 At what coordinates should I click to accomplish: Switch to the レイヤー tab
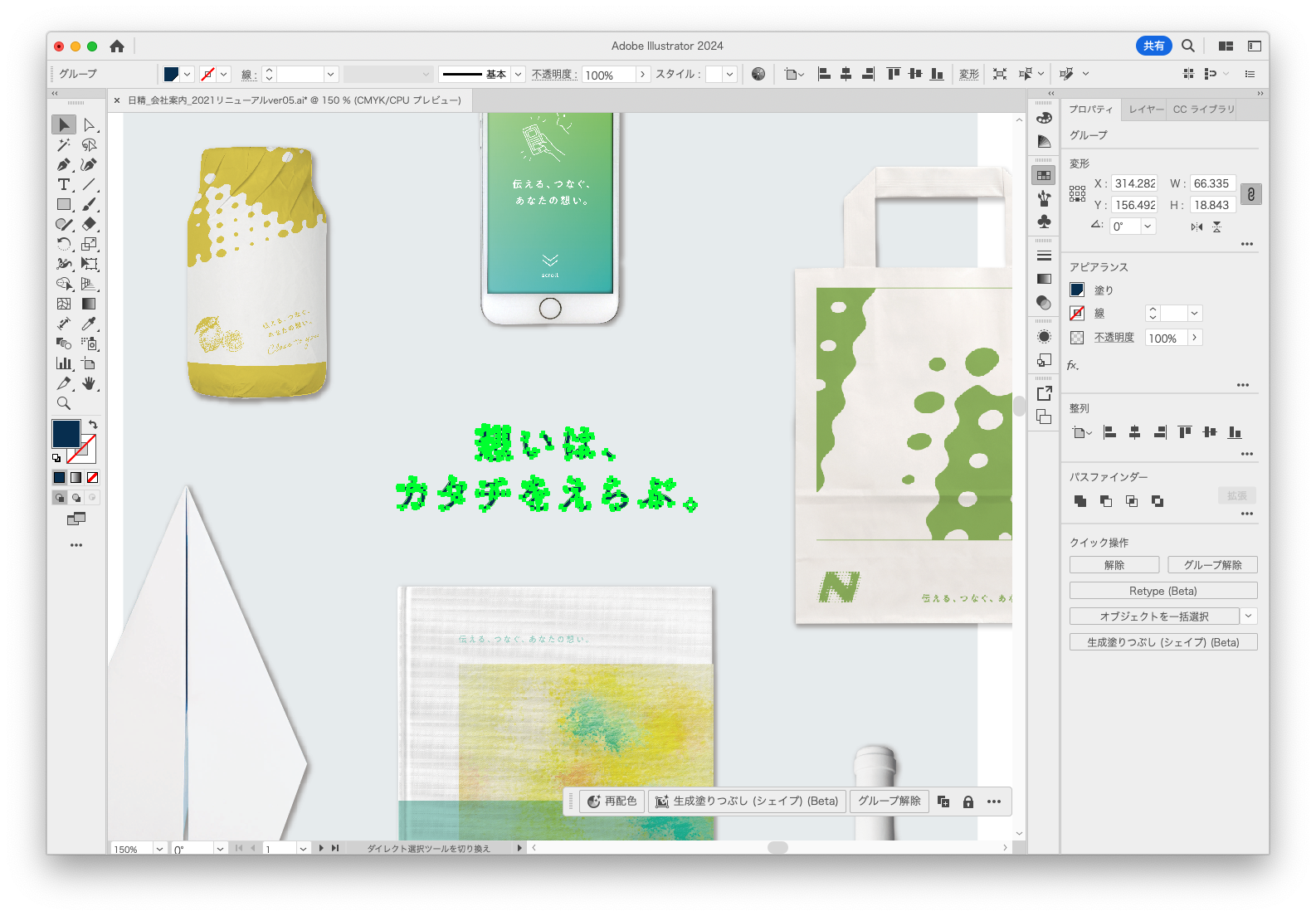[x=1146, y=110]
